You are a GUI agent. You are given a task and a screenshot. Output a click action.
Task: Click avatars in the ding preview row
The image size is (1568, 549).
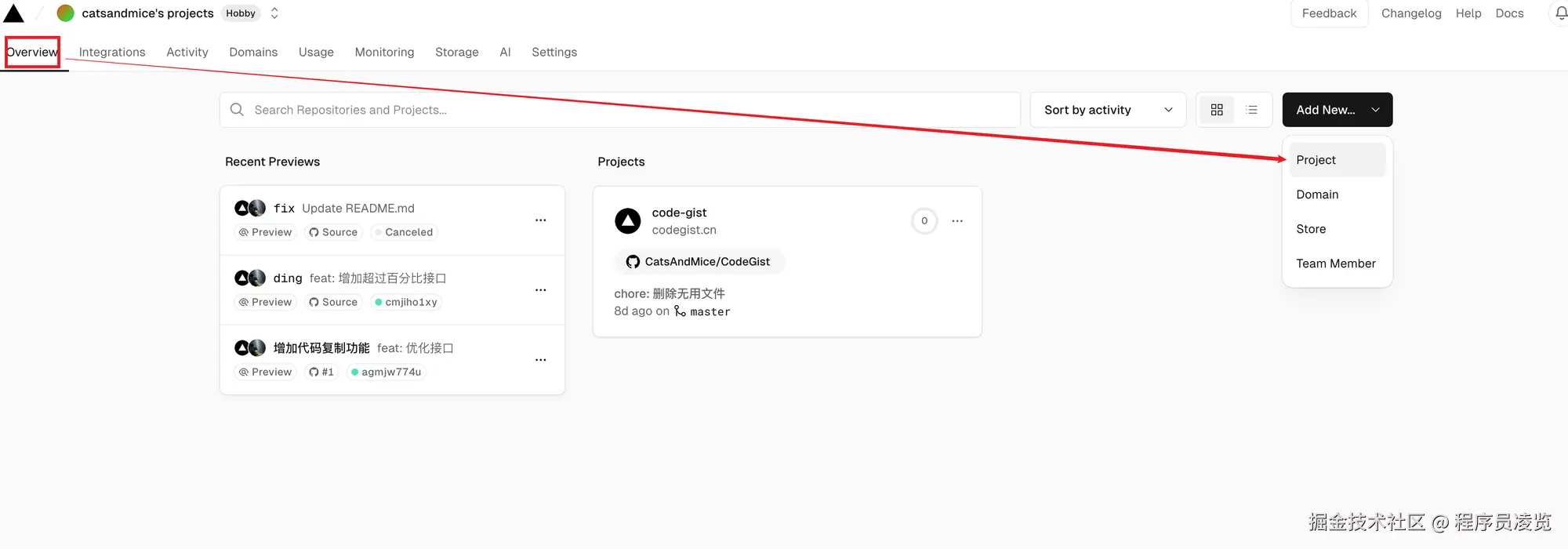[x=250, y=278]
